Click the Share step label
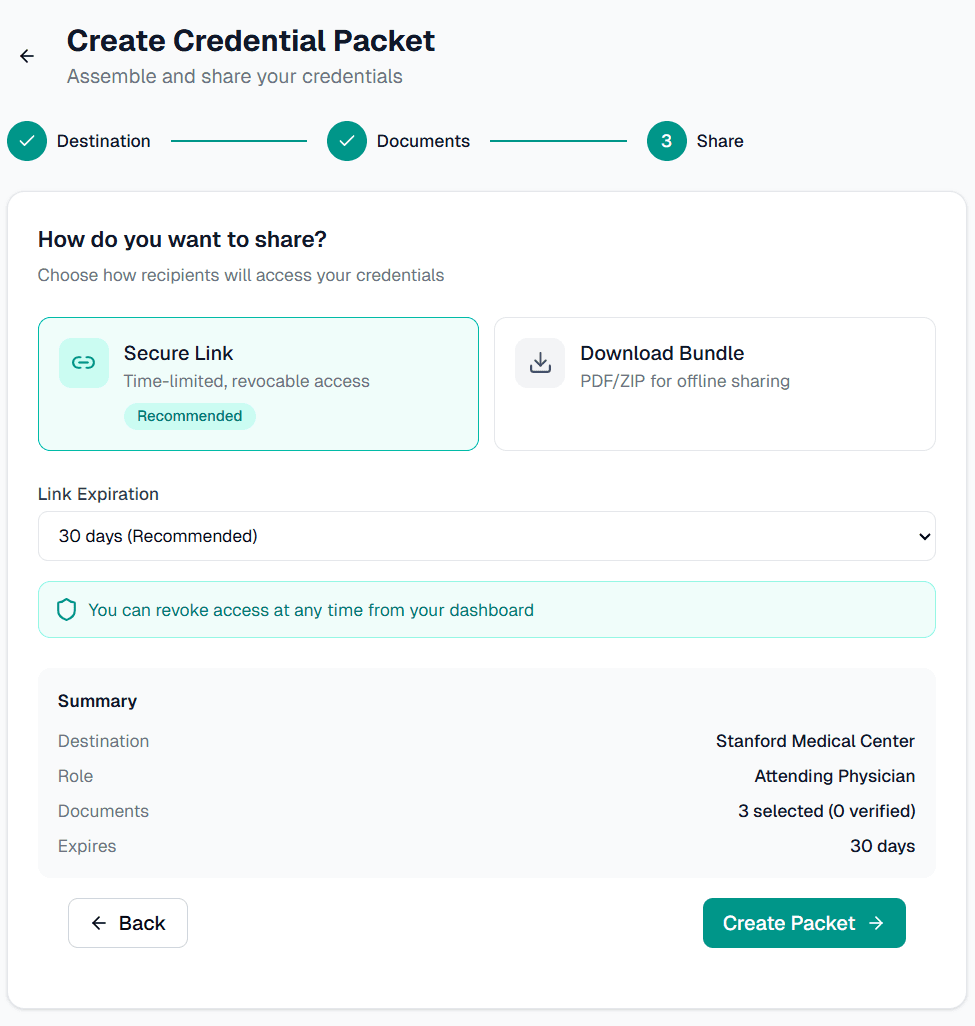Viewport: 975px width, 1026px height. coord(720,141)
